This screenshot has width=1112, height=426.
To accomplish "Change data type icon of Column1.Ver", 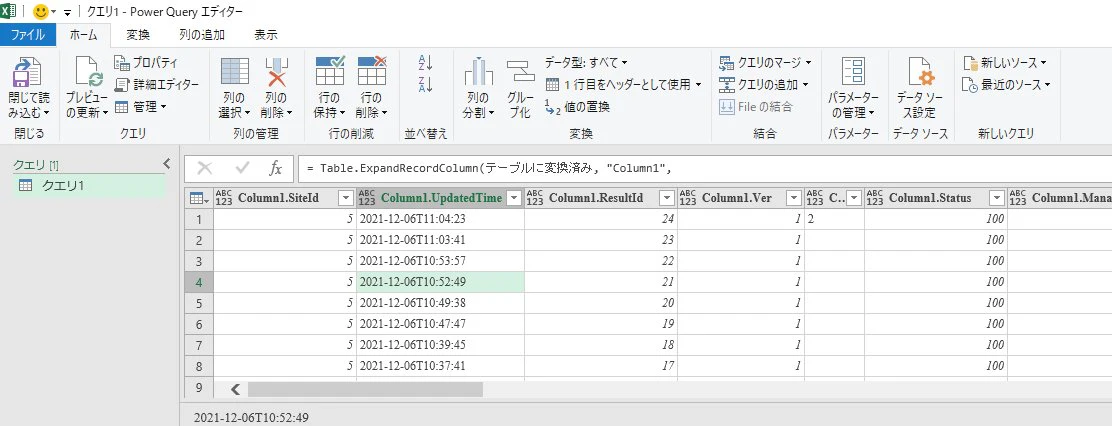I will click(x=689, y=198).
